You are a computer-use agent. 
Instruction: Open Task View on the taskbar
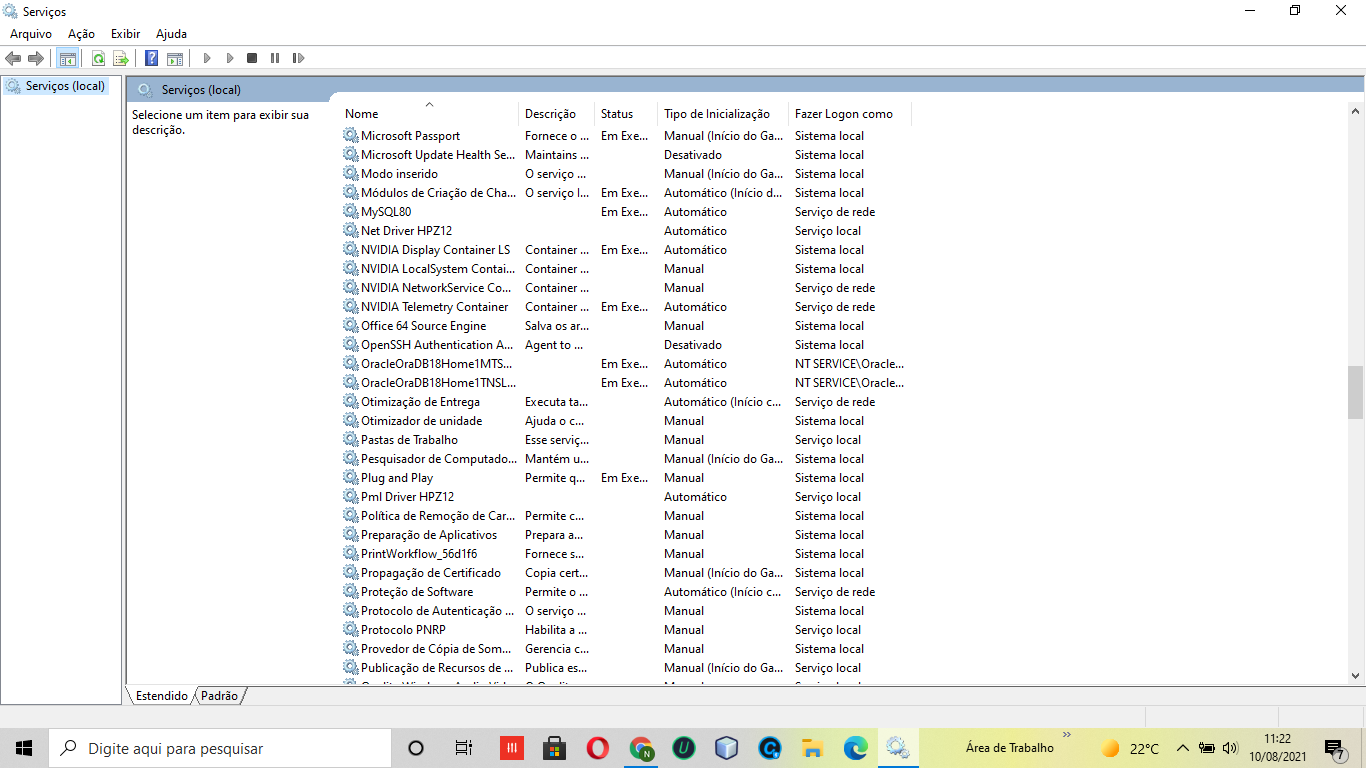pos(463,748)
